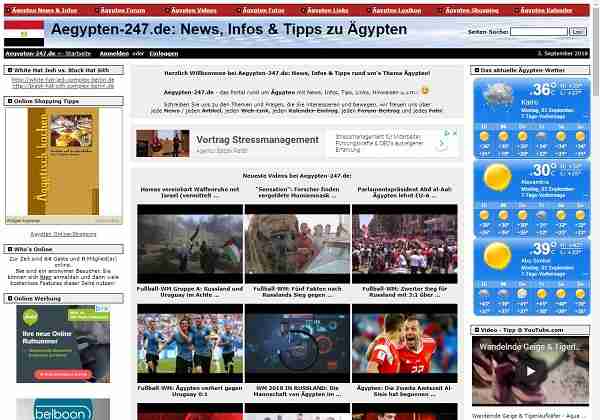600x420 pixels.
Task: Click the Ägypten-Wetter block header icon
Action: (x=477, y=70)
